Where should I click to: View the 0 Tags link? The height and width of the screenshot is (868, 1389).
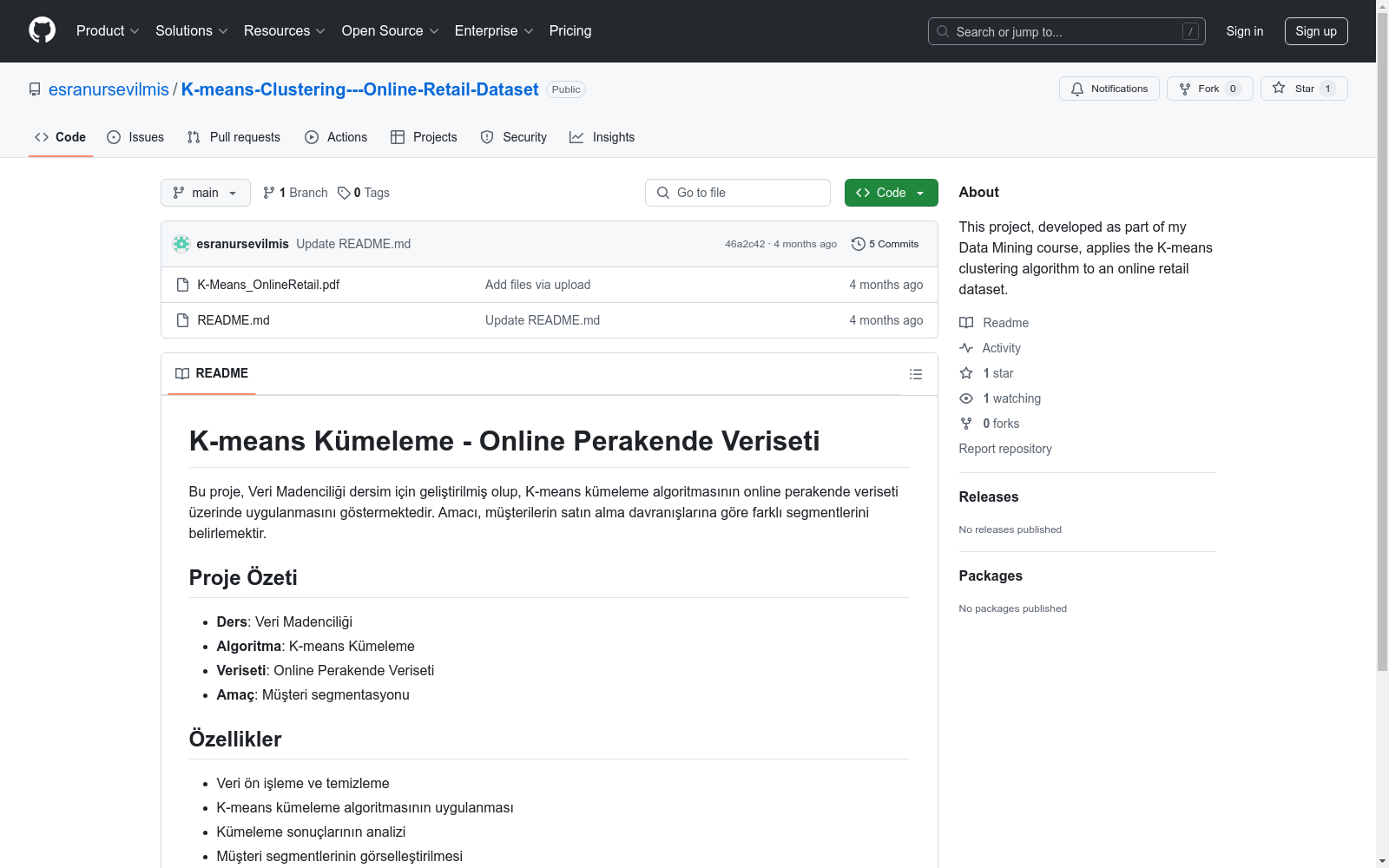[x=364, y=193]
